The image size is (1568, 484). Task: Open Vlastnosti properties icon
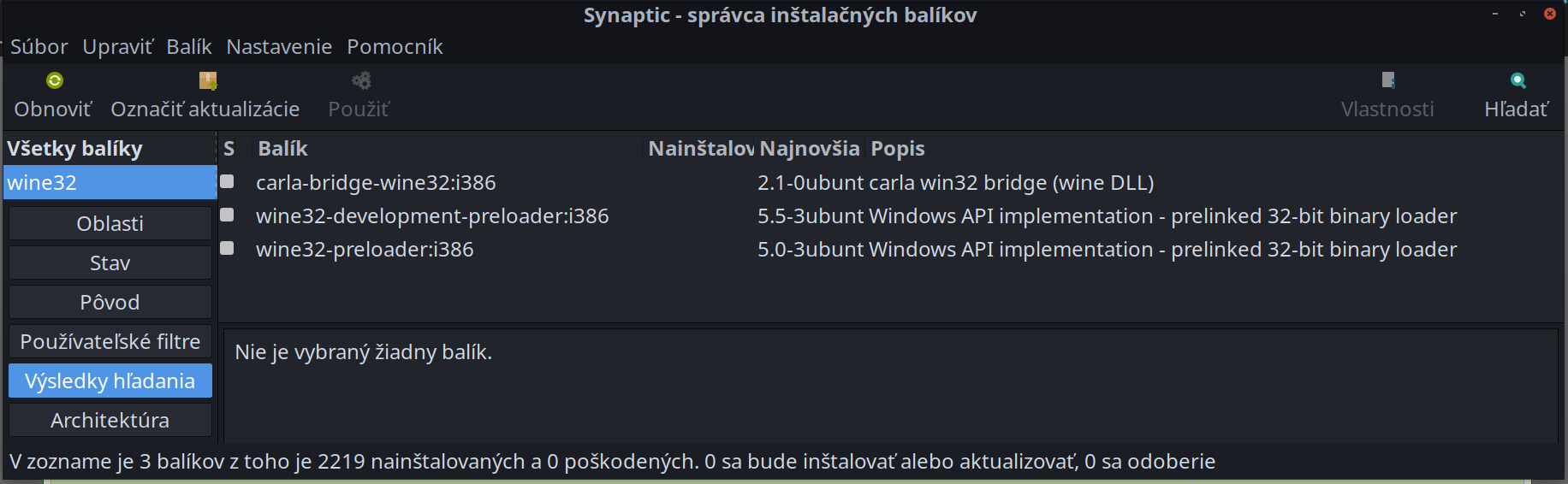(1388, 81)
